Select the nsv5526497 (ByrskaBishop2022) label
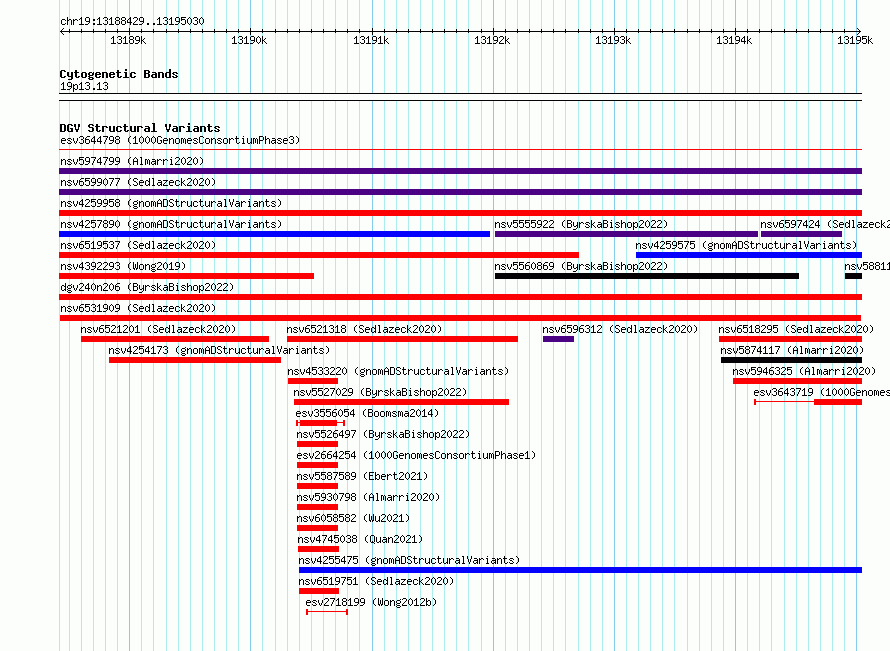890x651 pixels. 383,434
